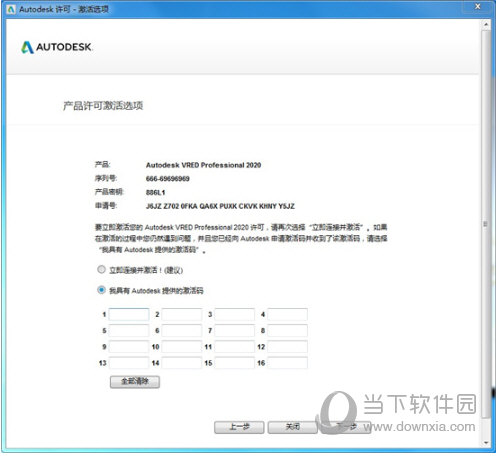The image size is (500, 456).
Task: Click the Autodesk icon in the title bar
Action: click(11, 9)
